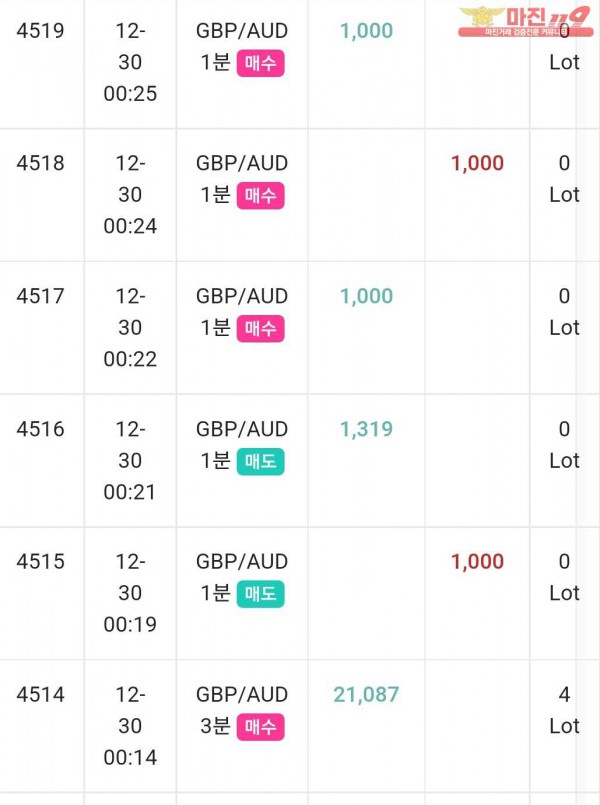
Task: Open trade number 4516 entry
Action: pyautogui.click(x=41, y=429)
